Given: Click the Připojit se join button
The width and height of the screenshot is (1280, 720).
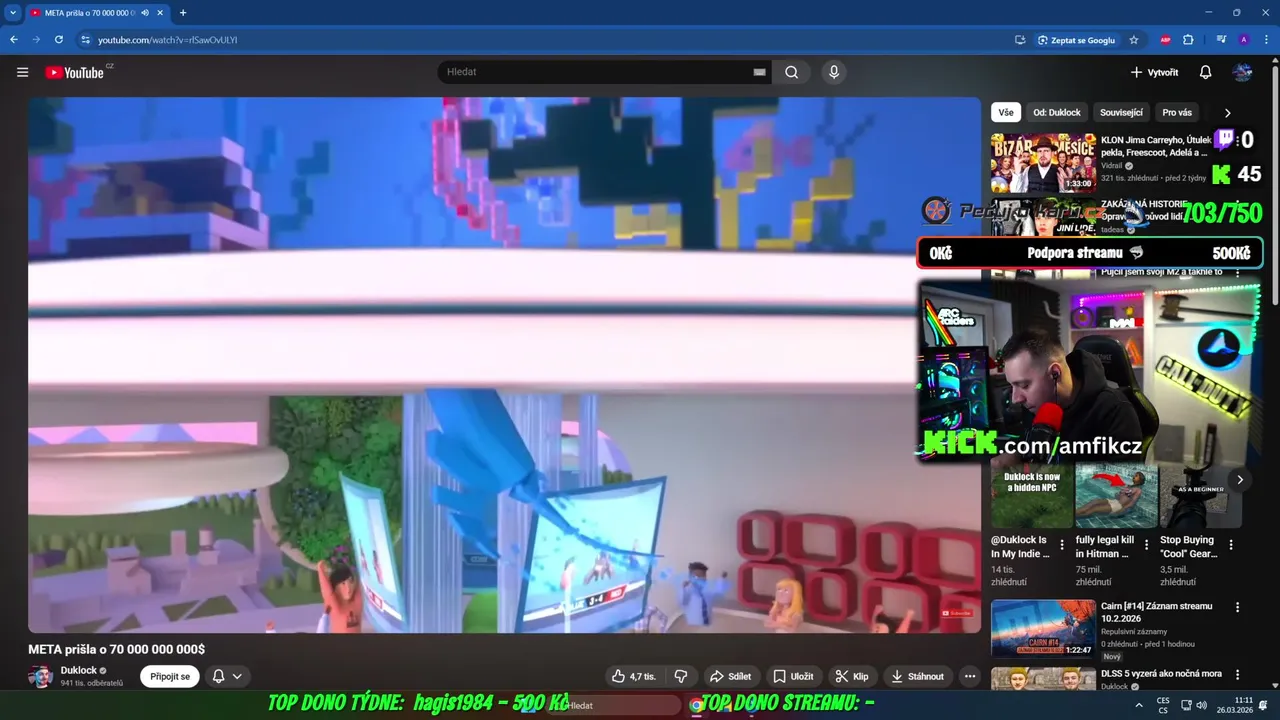Looking at the screenshot, I should pyautogui.click(x=170, y=676).
